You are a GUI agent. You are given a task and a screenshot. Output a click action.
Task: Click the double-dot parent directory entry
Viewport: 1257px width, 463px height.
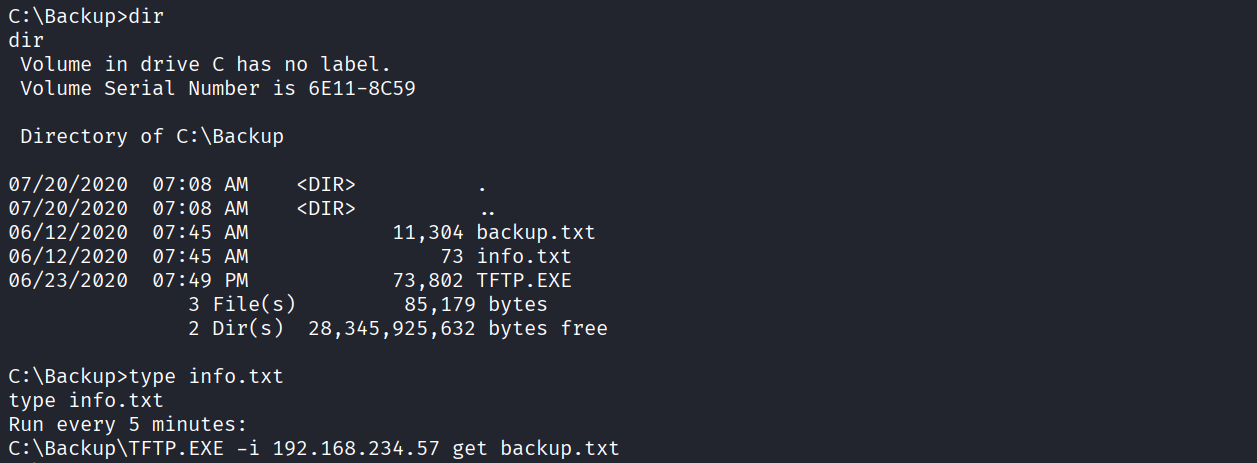(488, 209)
